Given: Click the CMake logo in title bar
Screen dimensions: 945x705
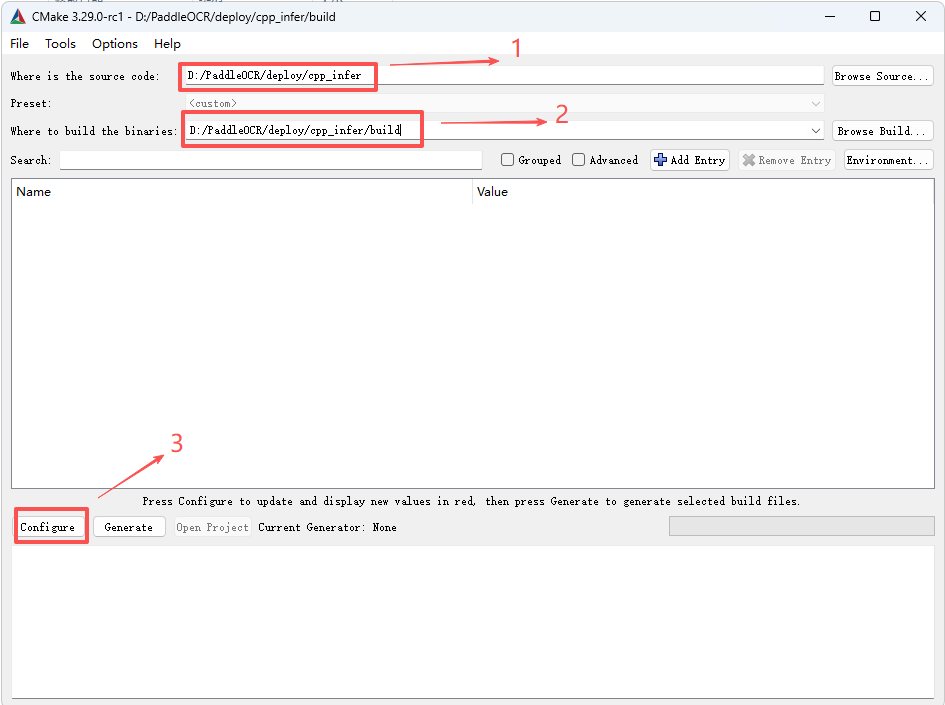Looking at the screenshot, I should pyautogui.click(x=17, y=16).
